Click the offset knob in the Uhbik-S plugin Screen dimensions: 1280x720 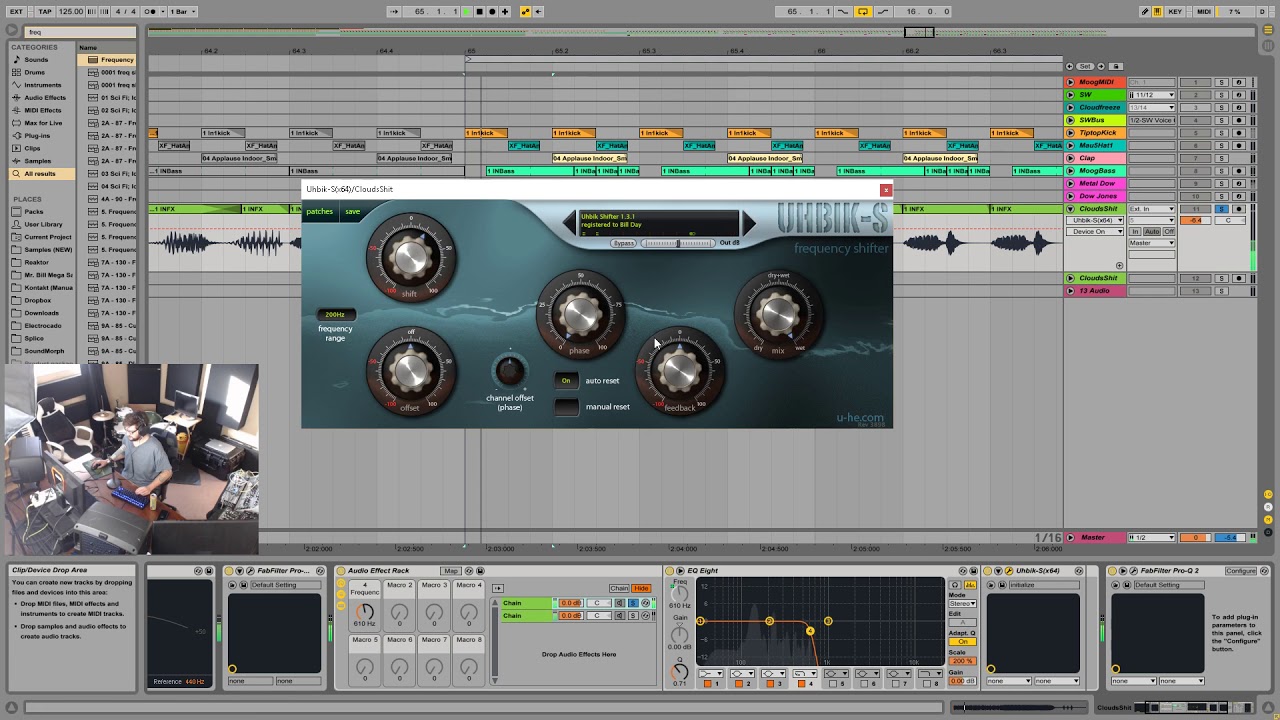click(x=410, y=371)
